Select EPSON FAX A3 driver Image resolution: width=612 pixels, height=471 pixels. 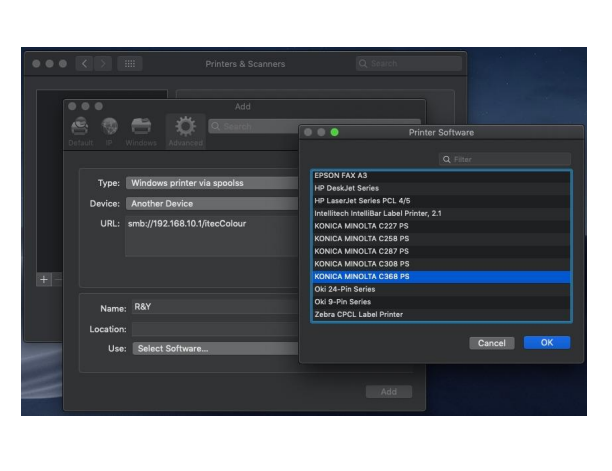440,175
